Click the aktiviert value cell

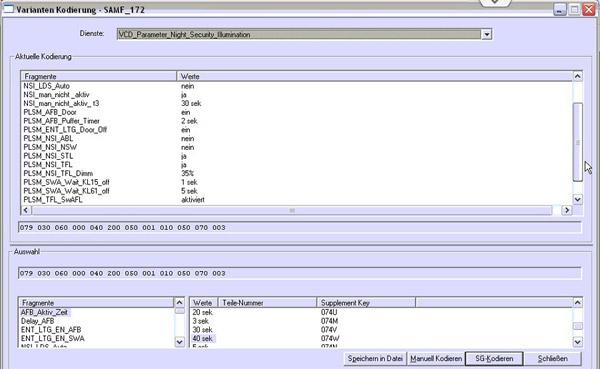tap(193, 200)
